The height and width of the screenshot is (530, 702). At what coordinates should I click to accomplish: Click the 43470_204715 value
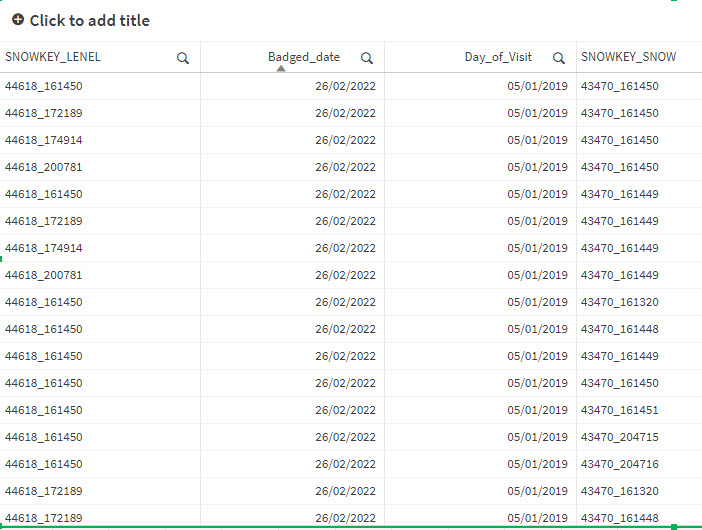(619, 437)
